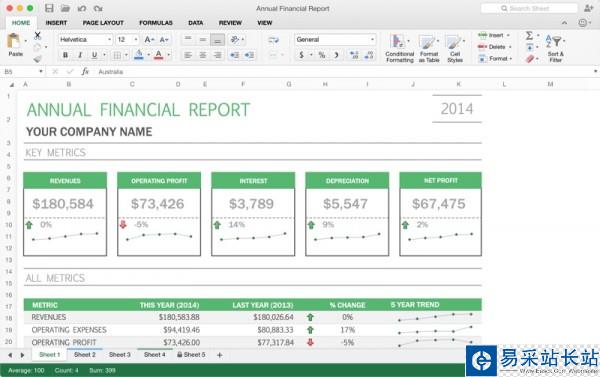Screen dimensions: 600x377
Task: Add a new sheet with plus button
Action: tap(220, 355)
